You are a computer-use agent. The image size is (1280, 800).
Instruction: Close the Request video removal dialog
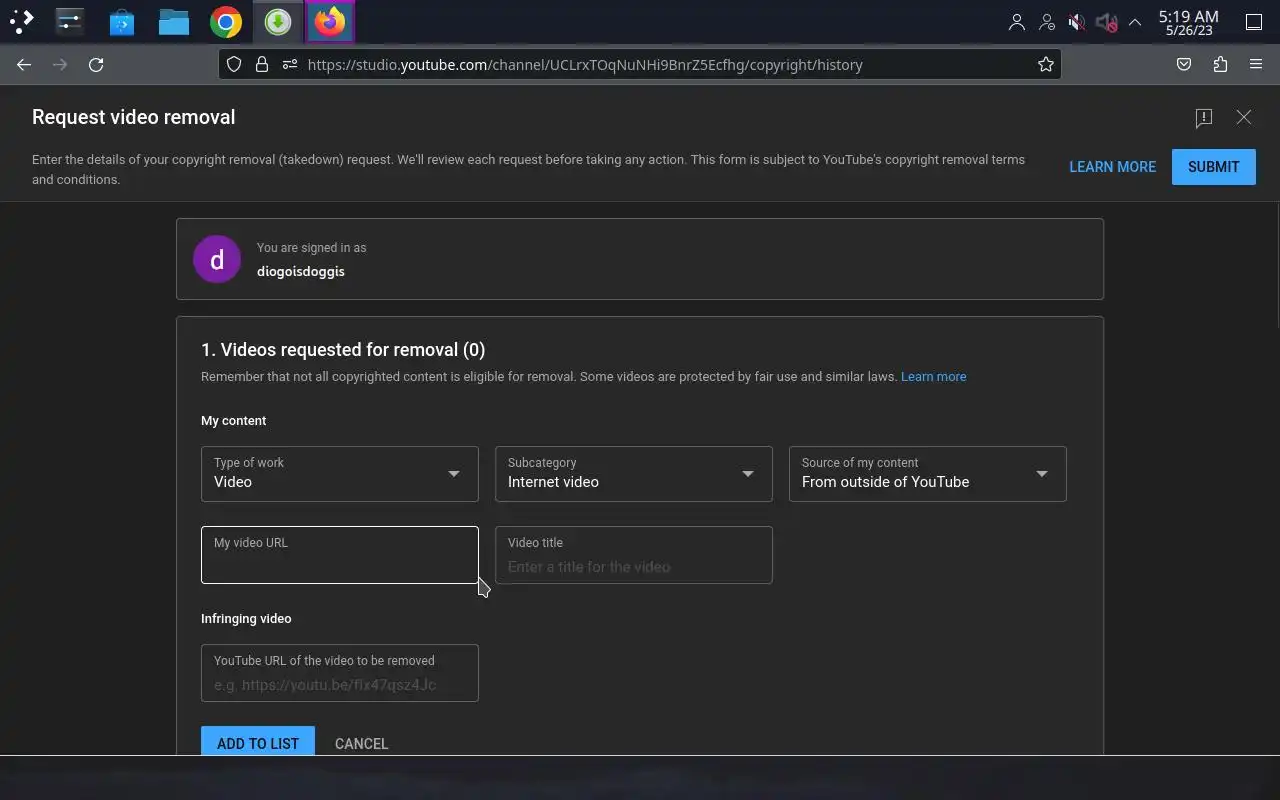[x=1244, y=117]
